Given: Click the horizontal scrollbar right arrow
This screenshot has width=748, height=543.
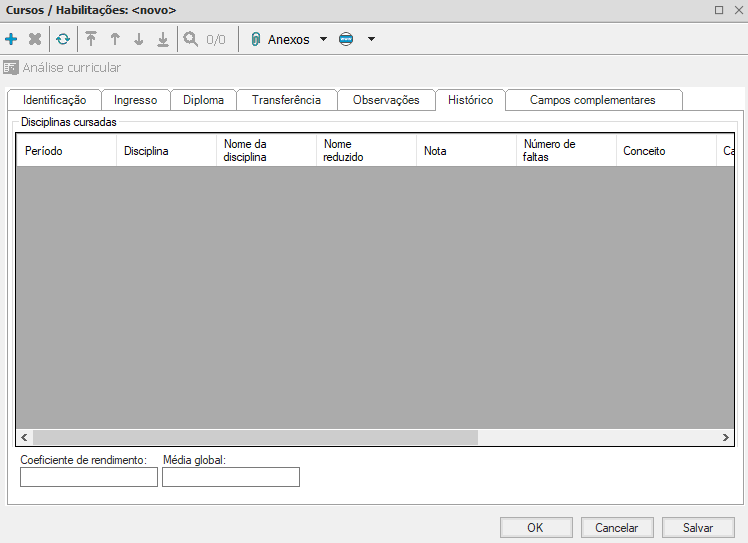Looking at the screenshot, I should coord(726,438).
